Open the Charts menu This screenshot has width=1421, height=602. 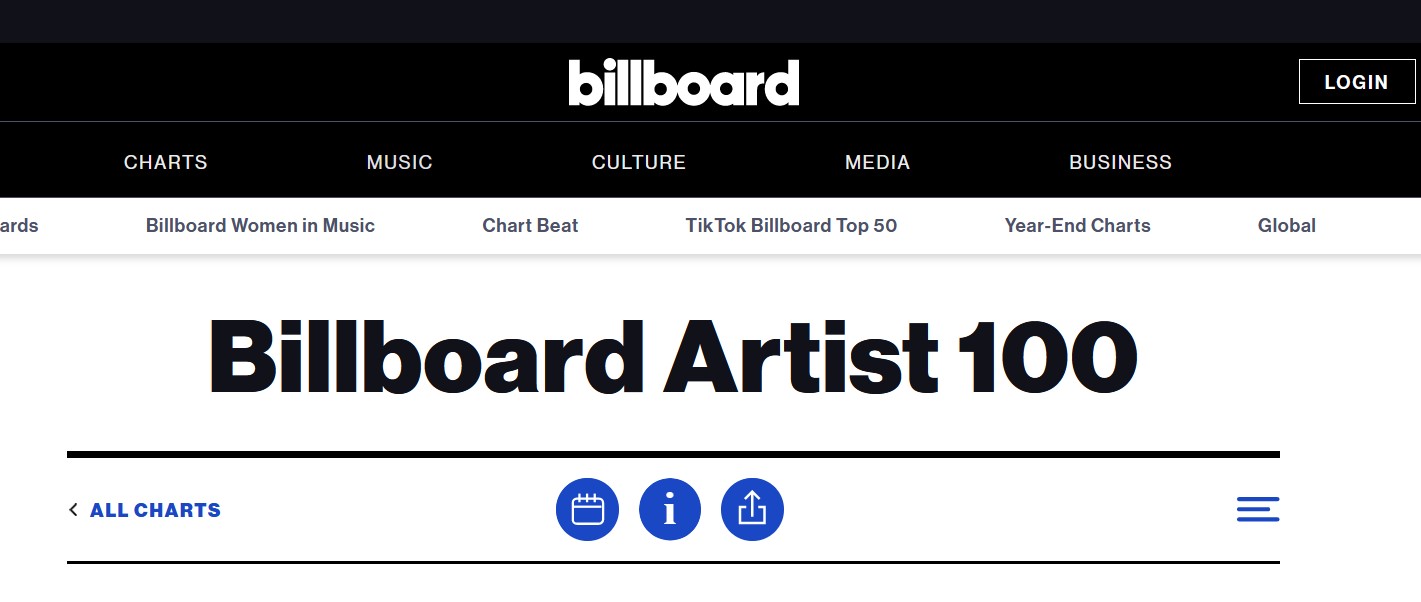click(x=166, y=162)
